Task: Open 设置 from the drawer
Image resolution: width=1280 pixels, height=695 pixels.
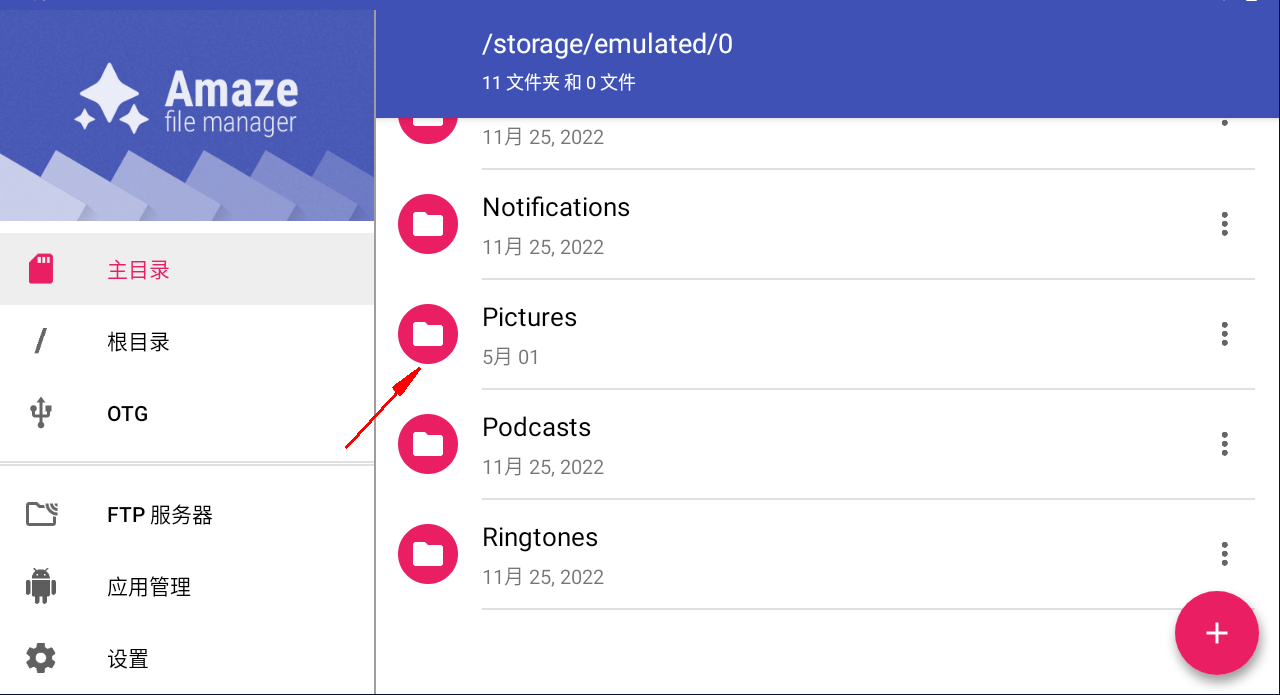Action: point(128,659)
